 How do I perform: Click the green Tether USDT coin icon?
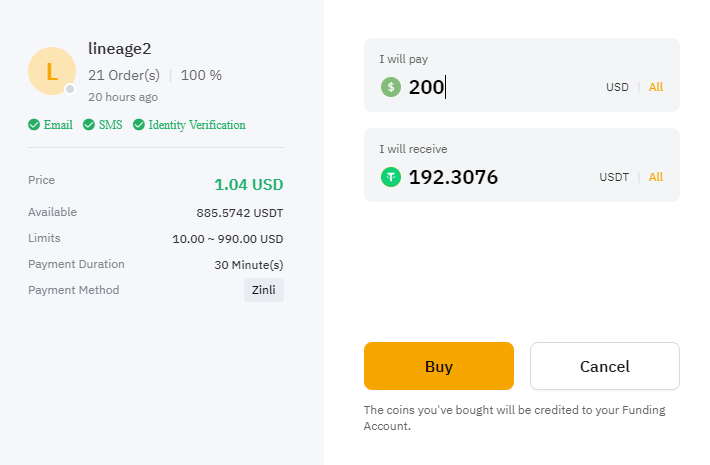(391, 177)
